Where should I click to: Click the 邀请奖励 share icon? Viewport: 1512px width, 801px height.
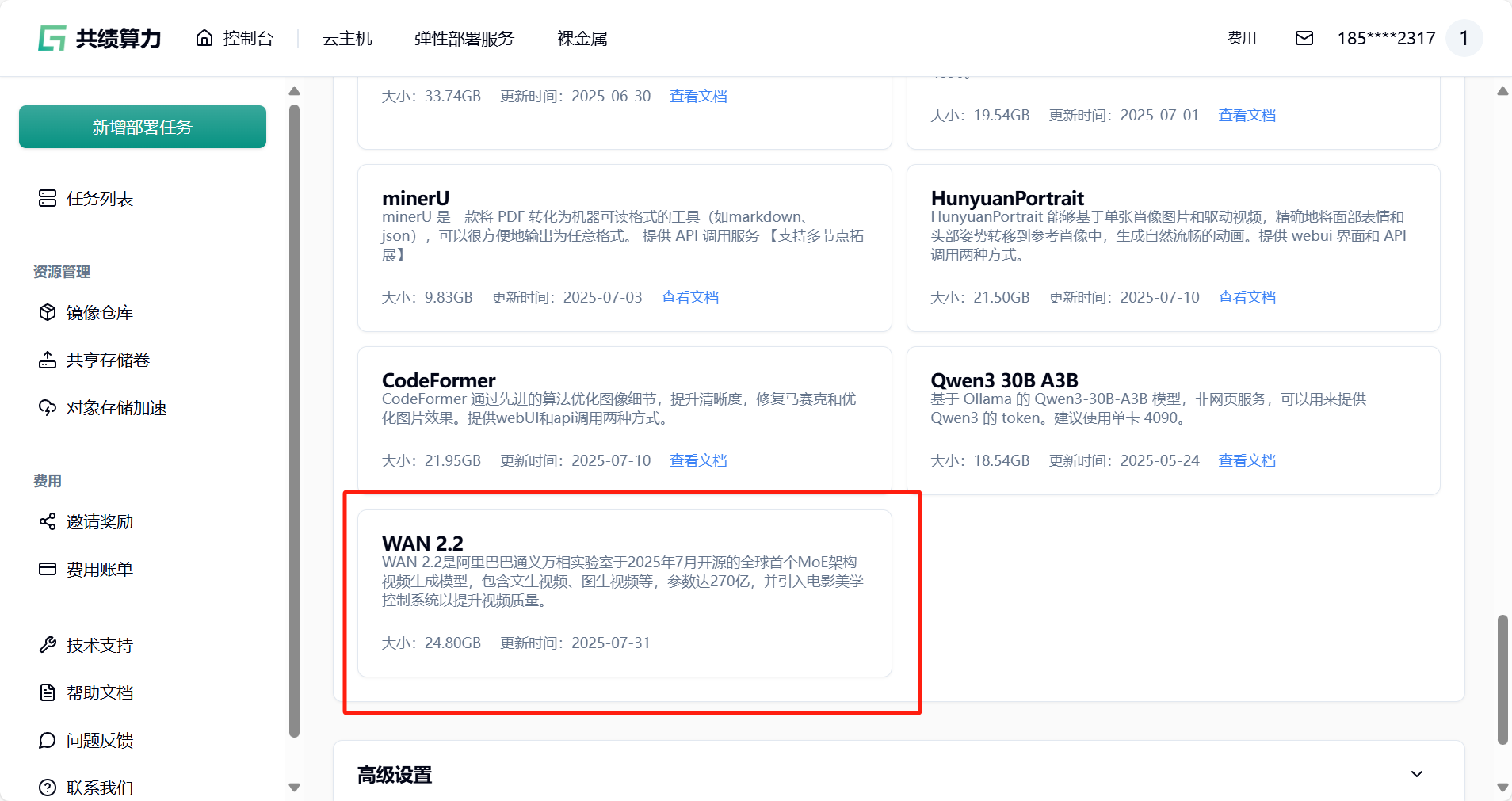[x=48, y=521]
